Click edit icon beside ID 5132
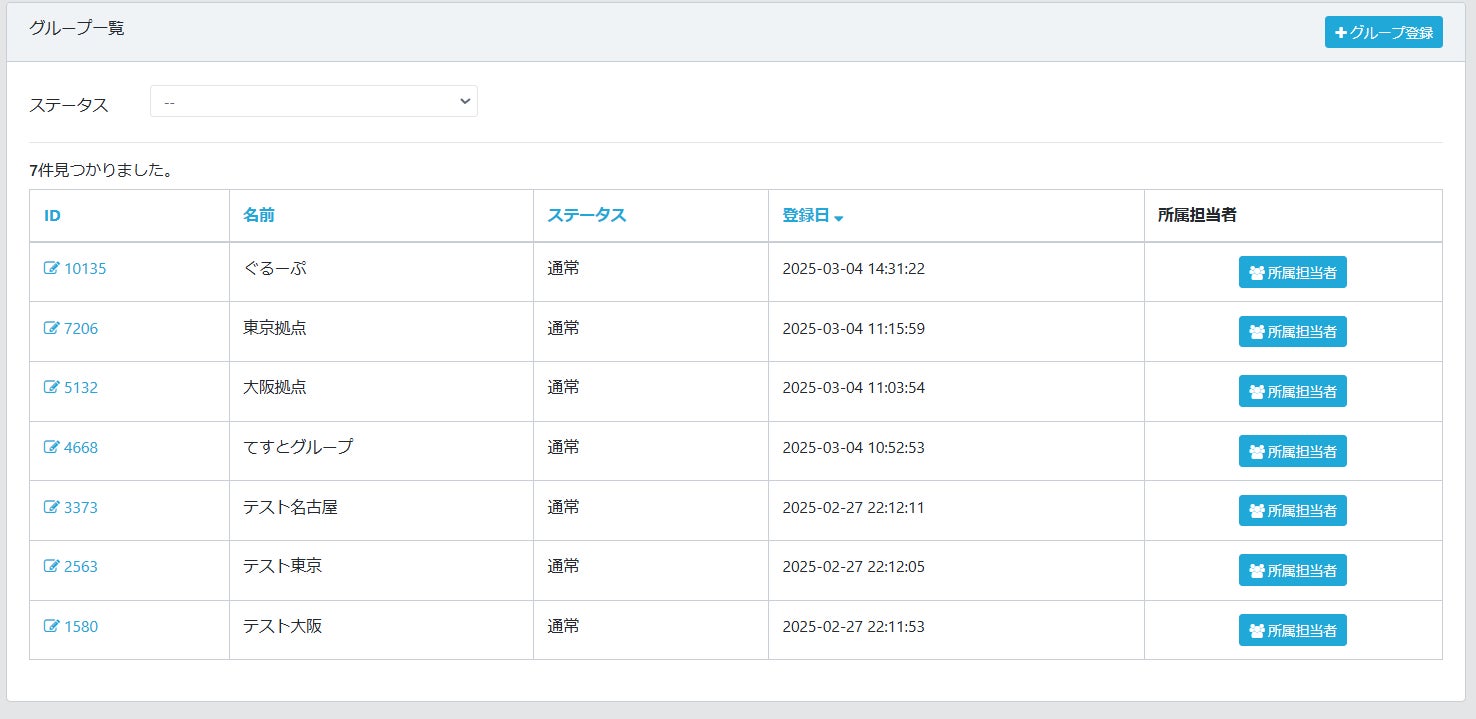Screen dimensions: 1476x719 [52, 387]
